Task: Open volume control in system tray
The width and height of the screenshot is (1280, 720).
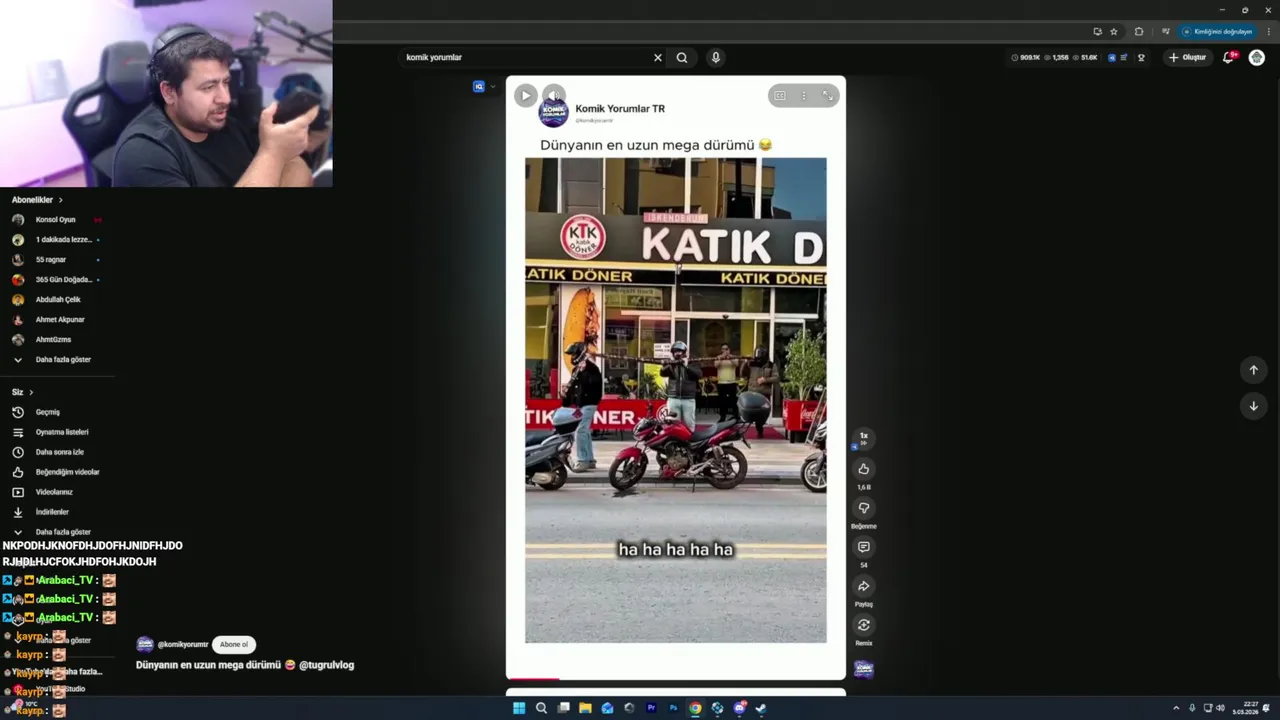Action: click(1221, 708)
